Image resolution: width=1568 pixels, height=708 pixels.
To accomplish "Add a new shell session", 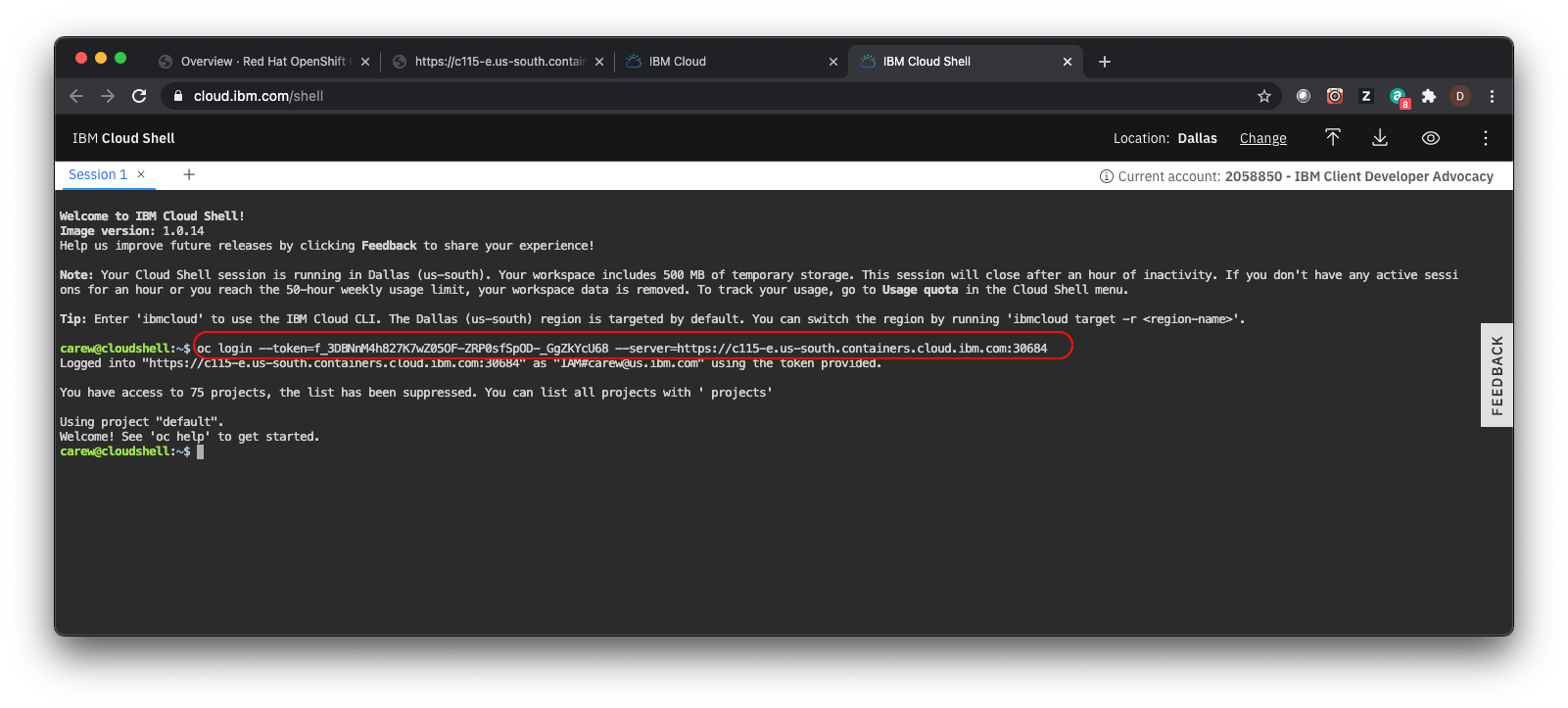I will [189, 174].
